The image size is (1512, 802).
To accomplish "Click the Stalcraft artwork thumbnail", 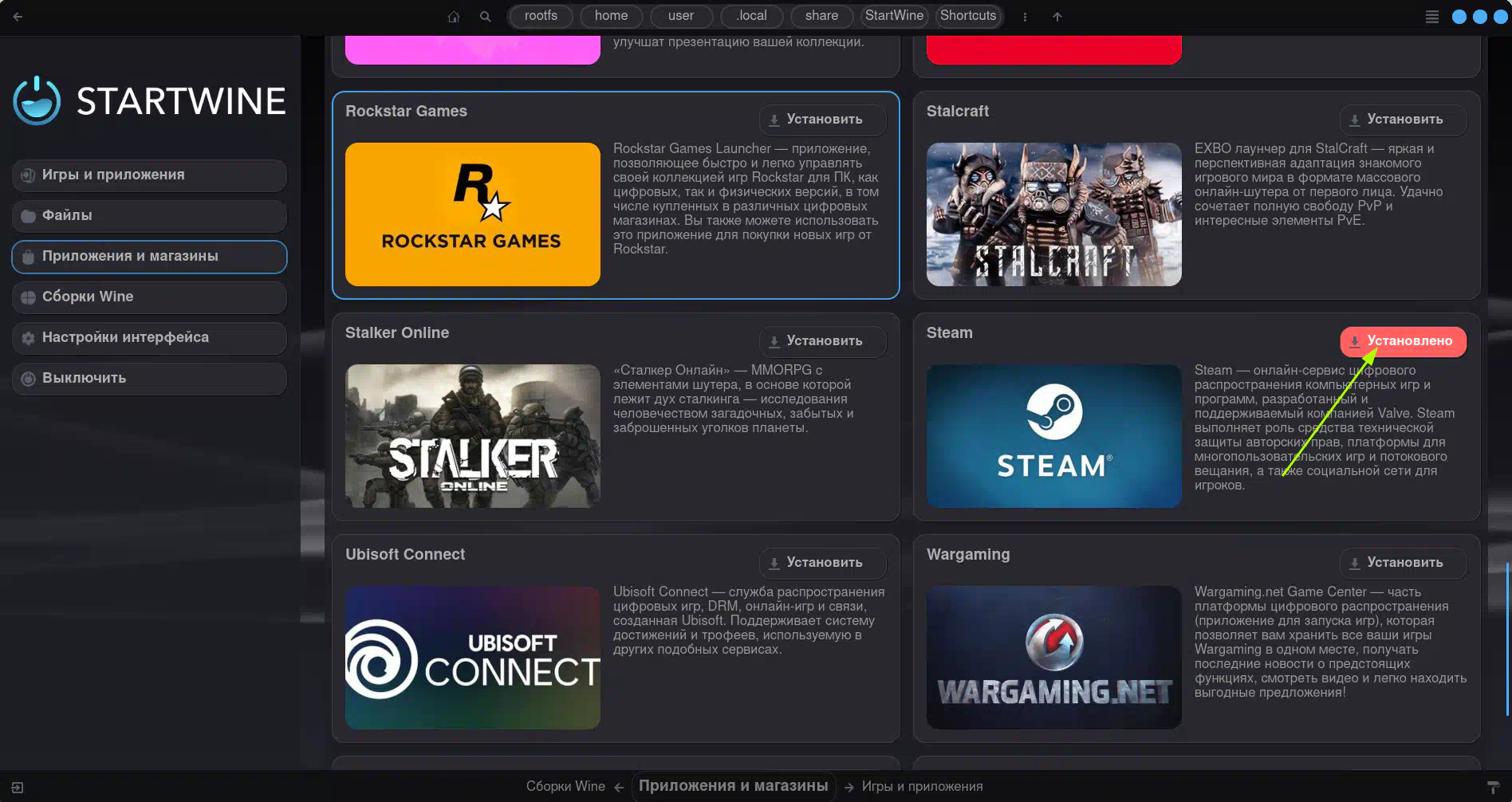I will click(x=1054, y=214).
